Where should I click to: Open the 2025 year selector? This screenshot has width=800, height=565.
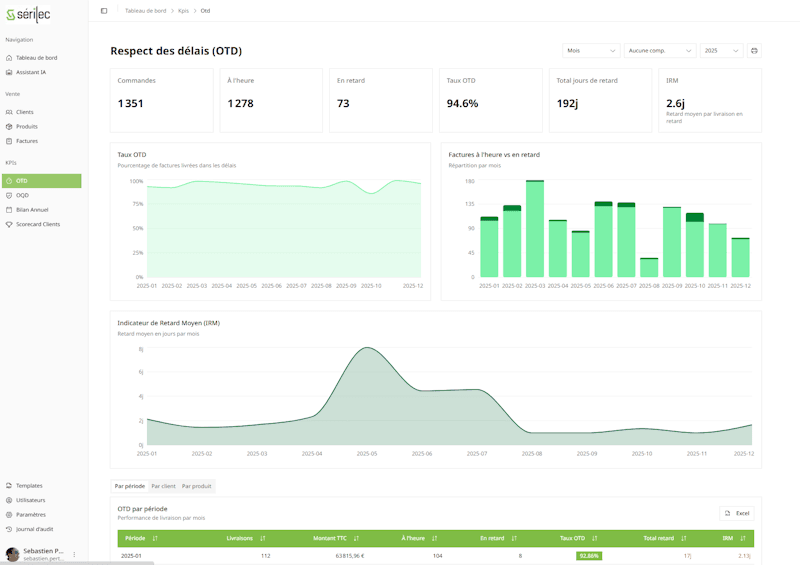tap(721, 50)
